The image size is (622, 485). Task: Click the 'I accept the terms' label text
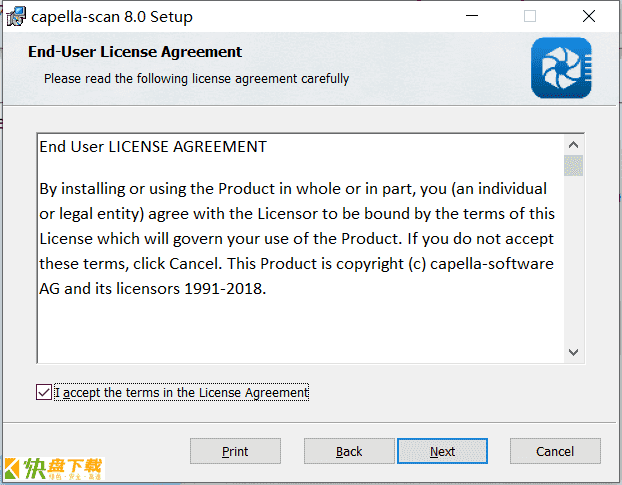point(181,392)
